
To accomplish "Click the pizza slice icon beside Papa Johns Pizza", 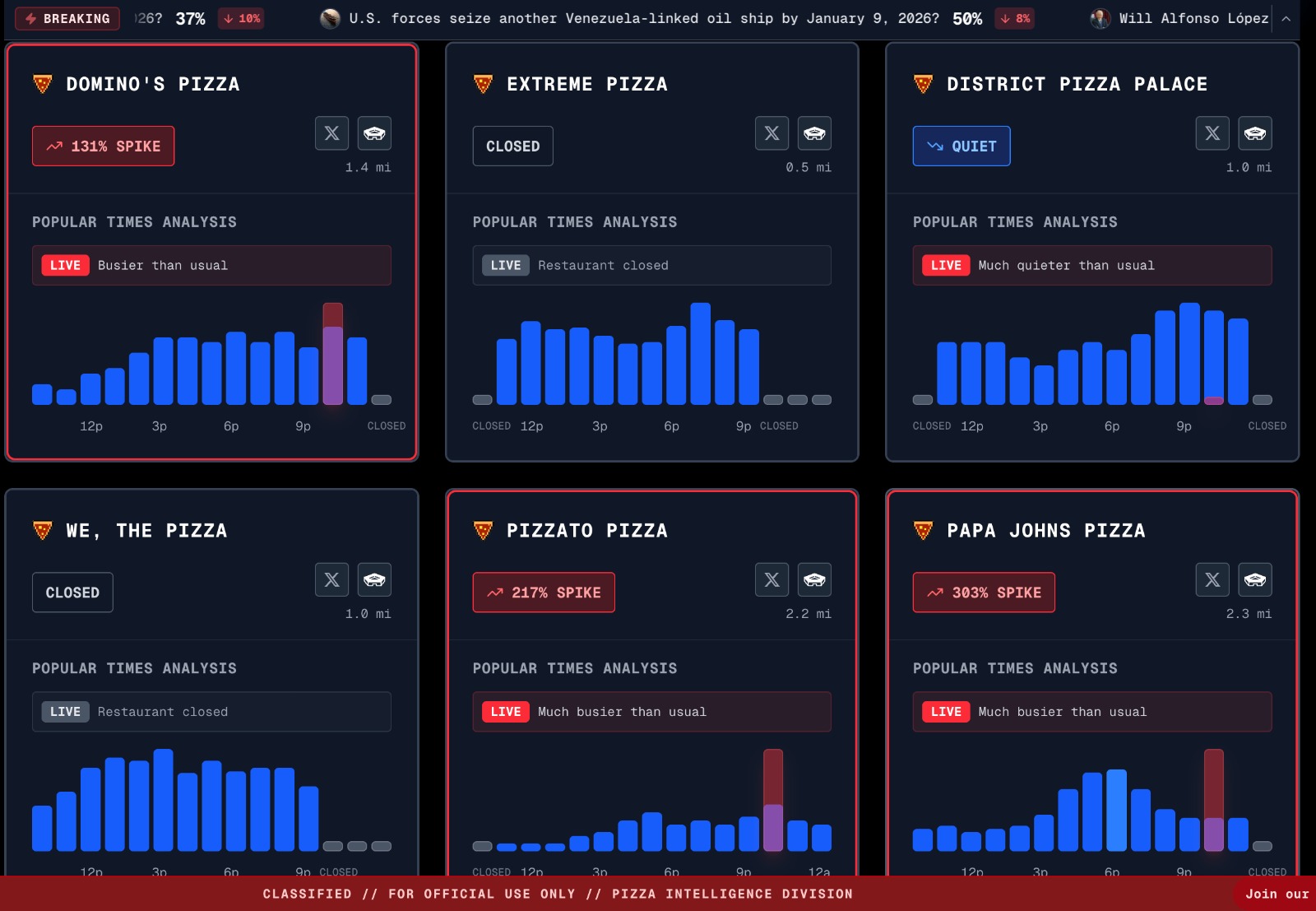I will 923,530.
